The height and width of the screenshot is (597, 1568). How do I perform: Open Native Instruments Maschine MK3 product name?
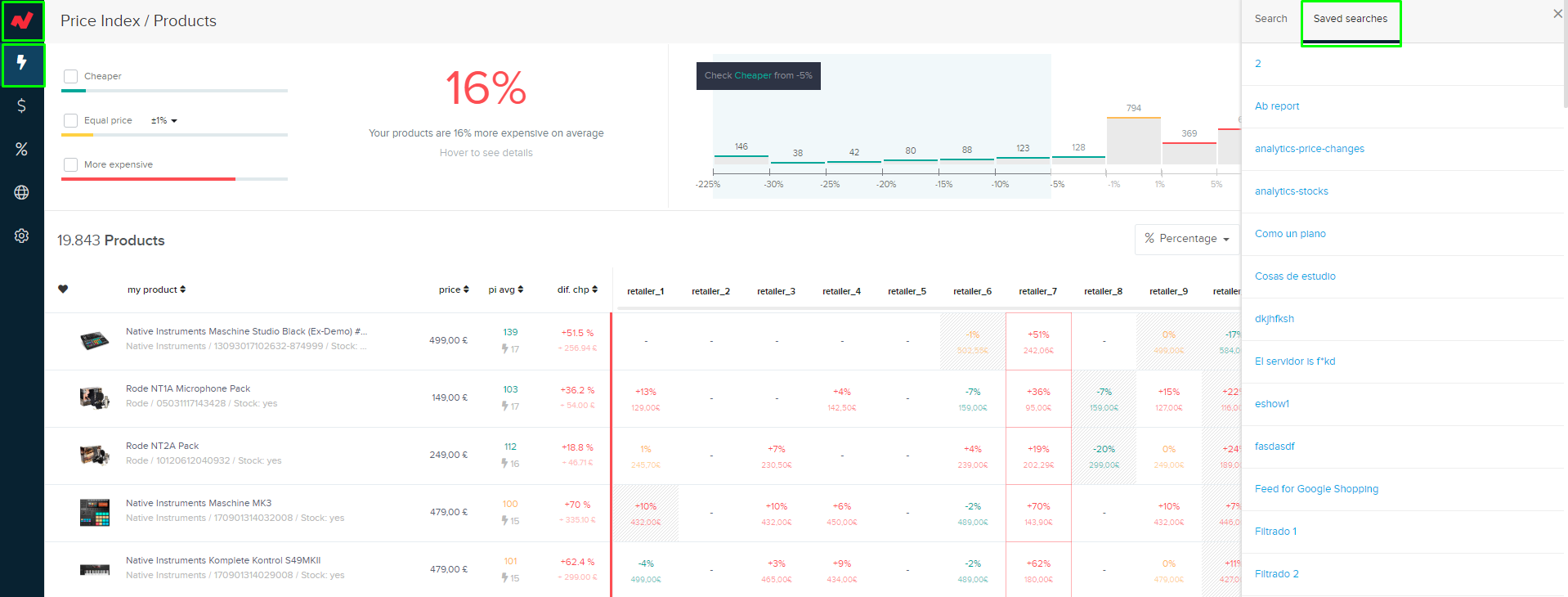pyautogui.click(x=199, y=503)
